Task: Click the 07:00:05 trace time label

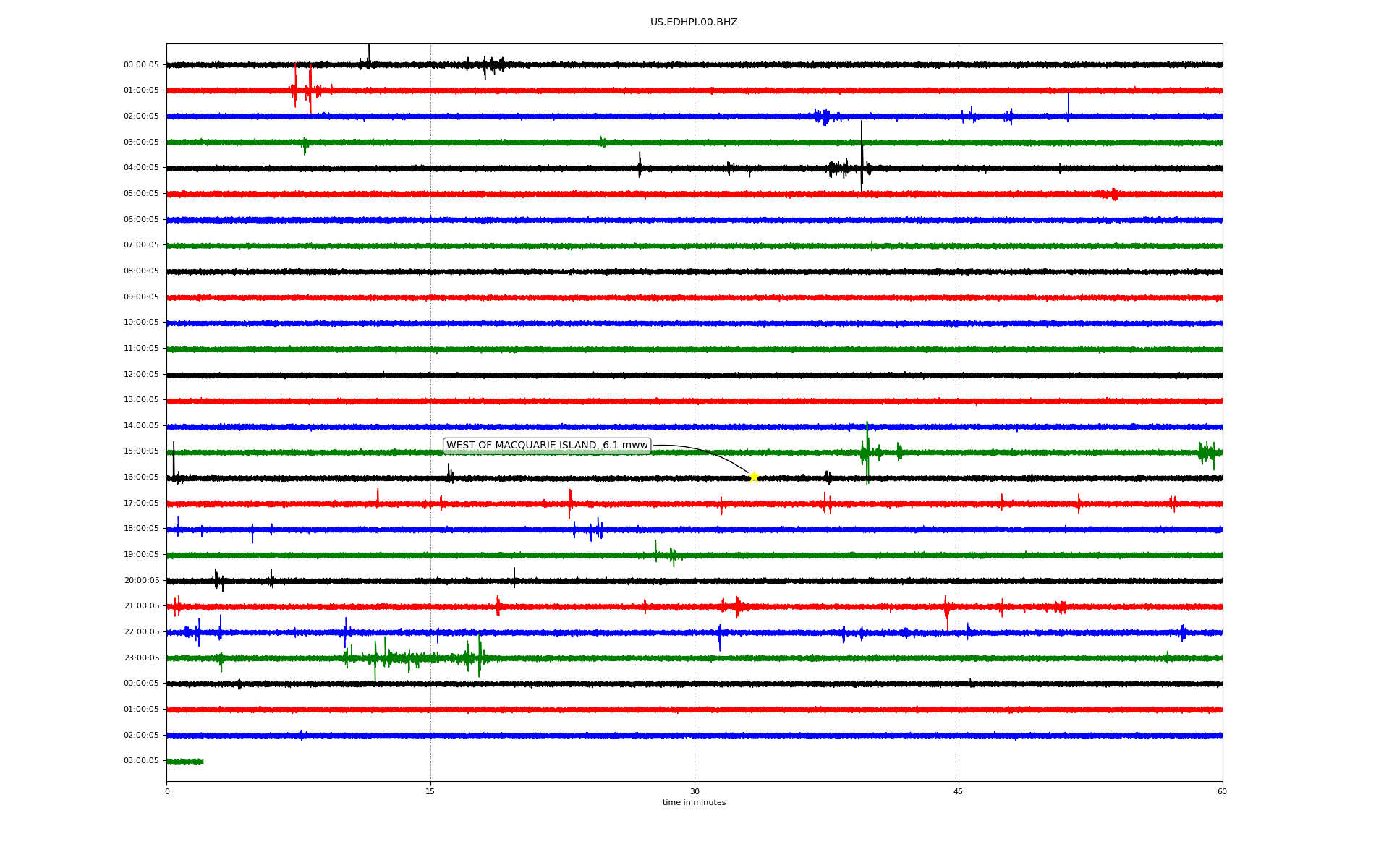Action: pyautogui.click(x=141, y=245)
